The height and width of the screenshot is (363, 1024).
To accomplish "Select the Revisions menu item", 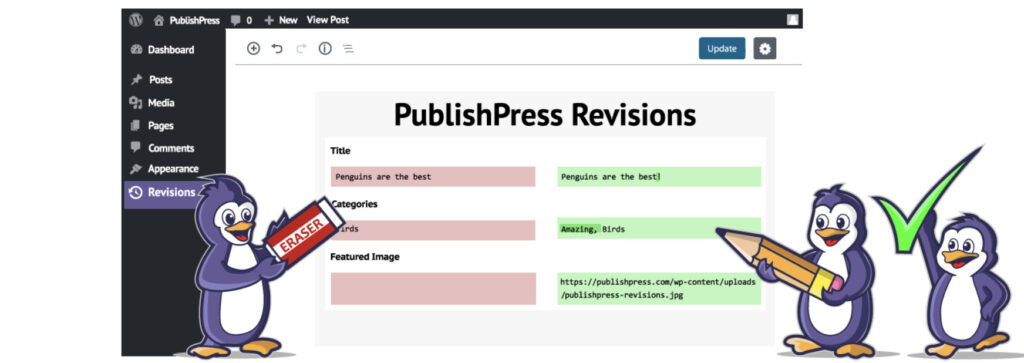I will click(x=172, y=192).
